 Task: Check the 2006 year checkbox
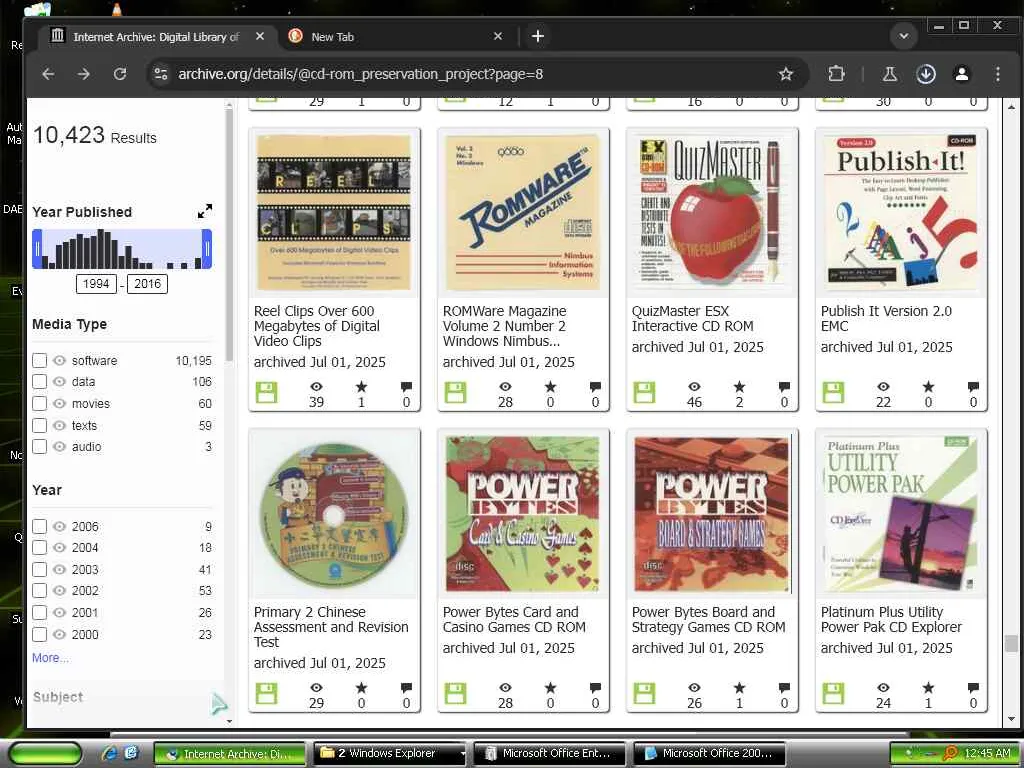(x=39, y=526)
